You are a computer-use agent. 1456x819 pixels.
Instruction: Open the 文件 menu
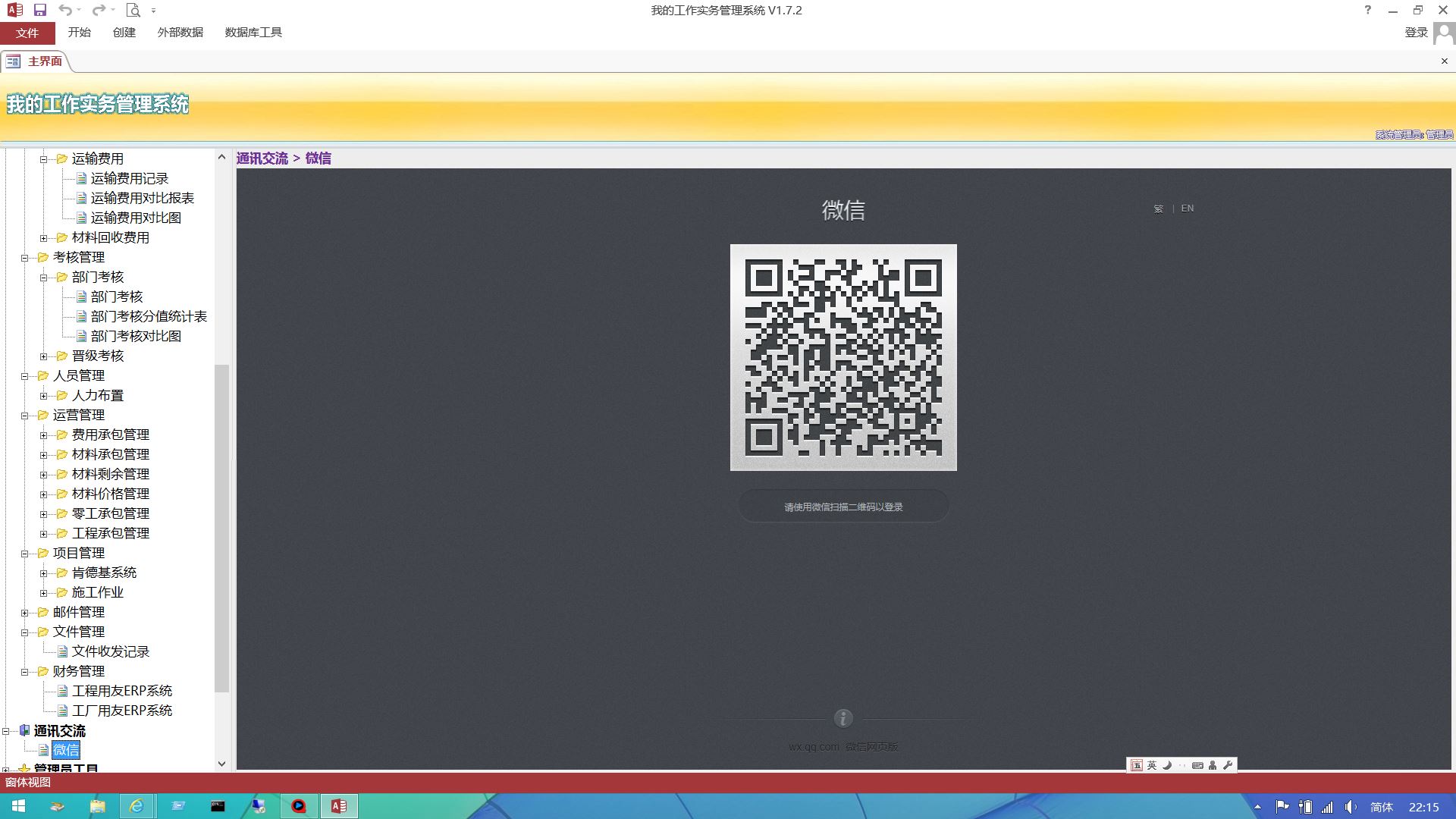pyautogui.click(x=27, y=33)
